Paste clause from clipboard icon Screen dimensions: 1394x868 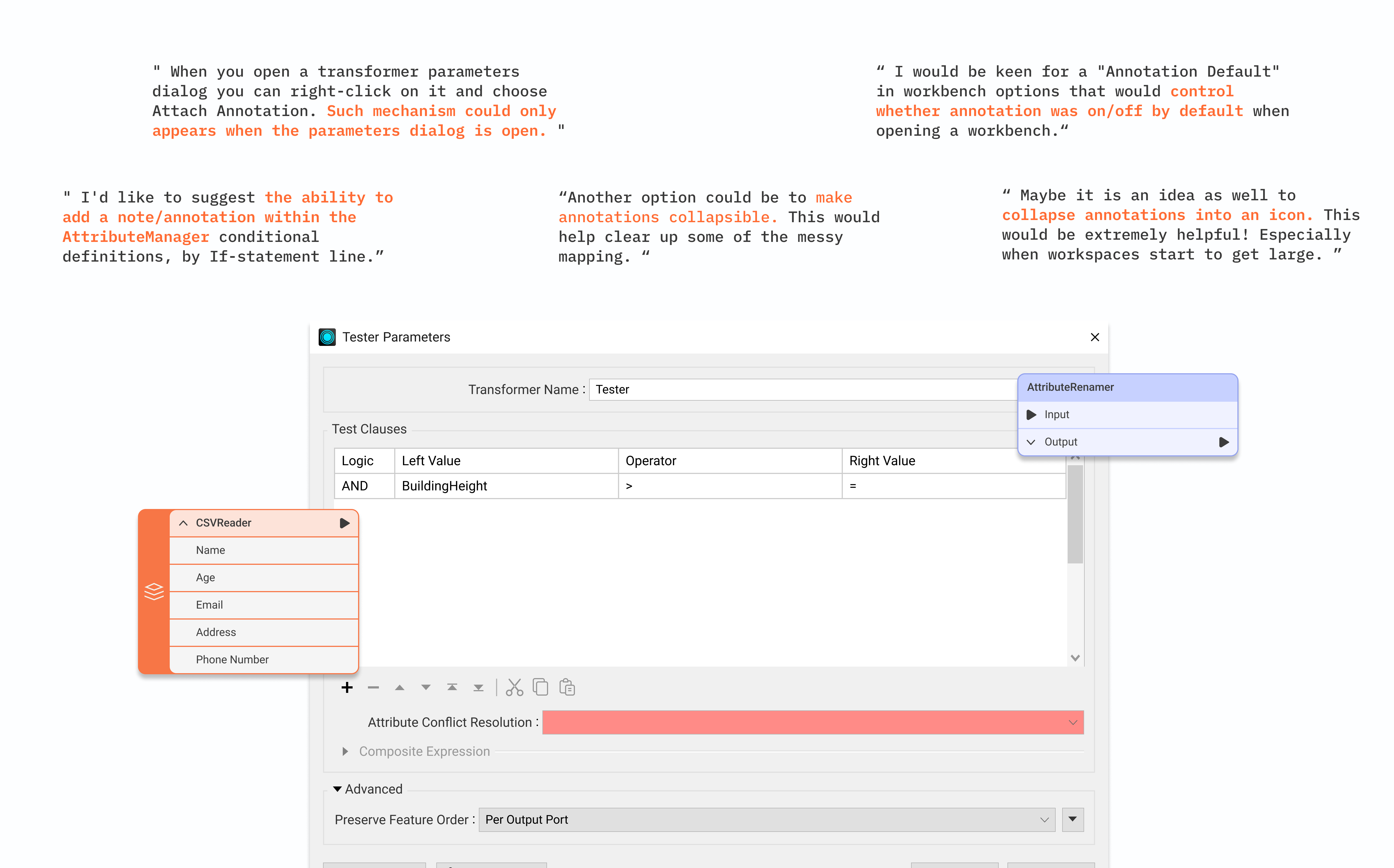coord(567,687)
